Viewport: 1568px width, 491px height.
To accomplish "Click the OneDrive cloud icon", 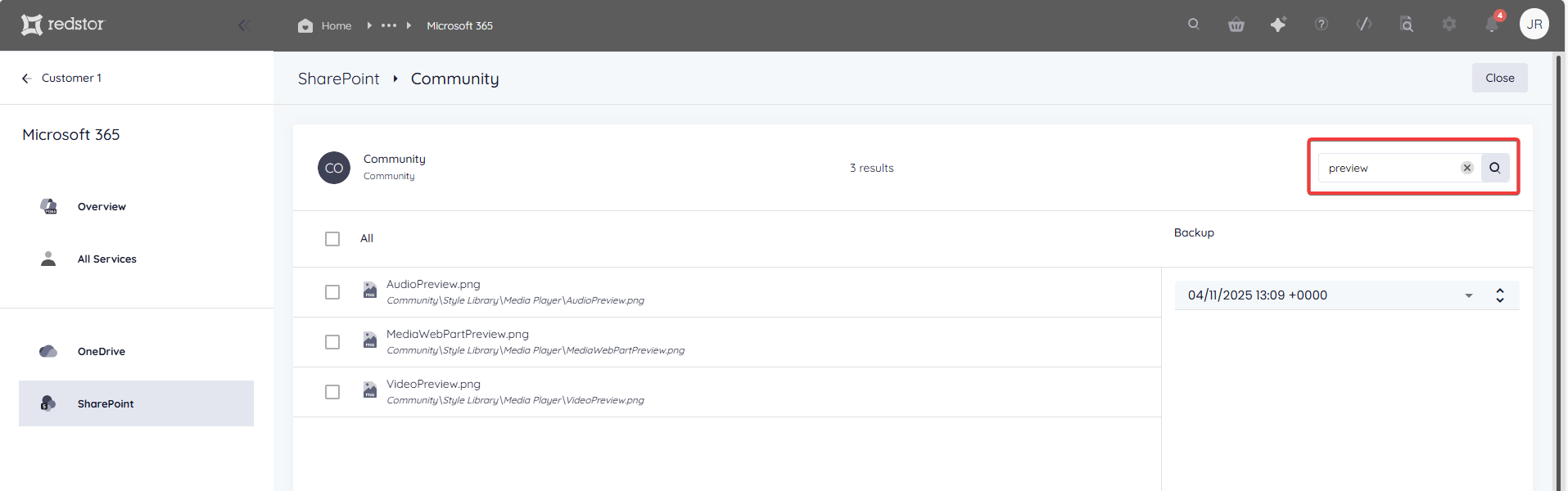I will (48, 351).
